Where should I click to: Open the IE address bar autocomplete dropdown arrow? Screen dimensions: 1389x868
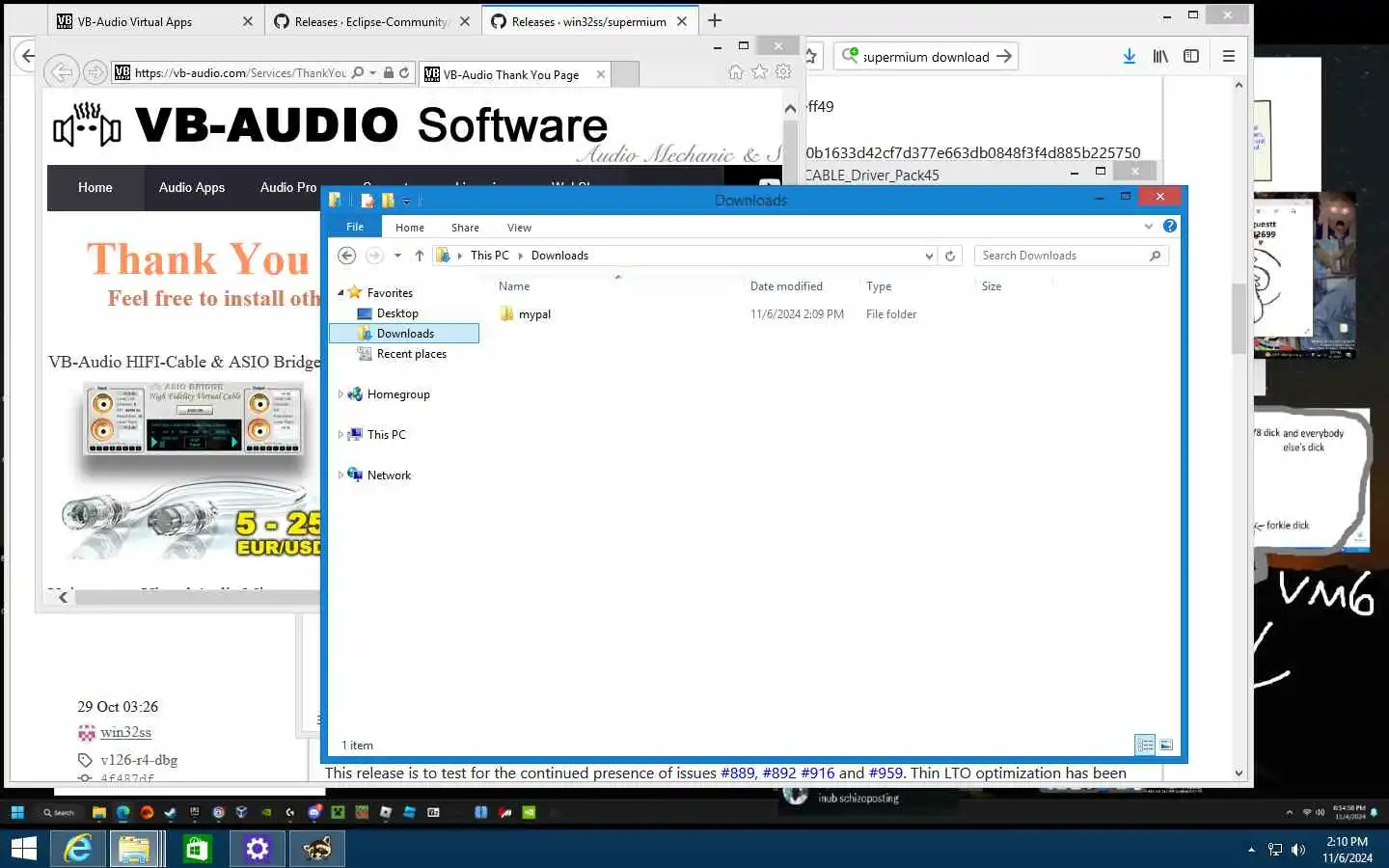point(373,72)
